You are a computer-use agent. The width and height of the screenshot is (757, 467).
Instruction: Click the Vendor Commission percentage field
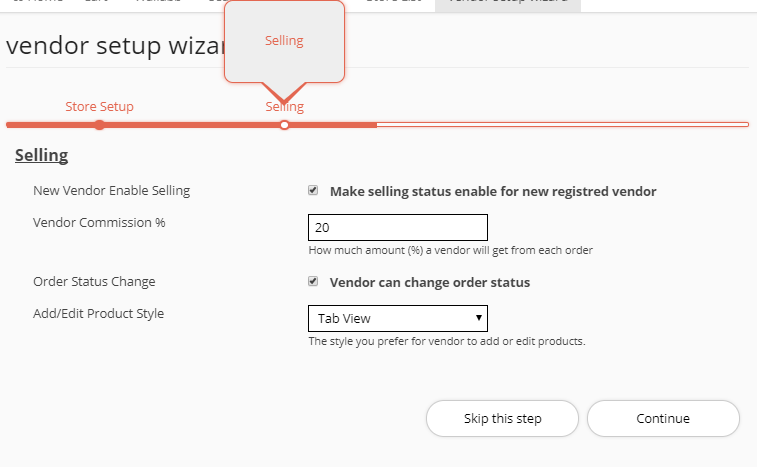coord(398,227)
